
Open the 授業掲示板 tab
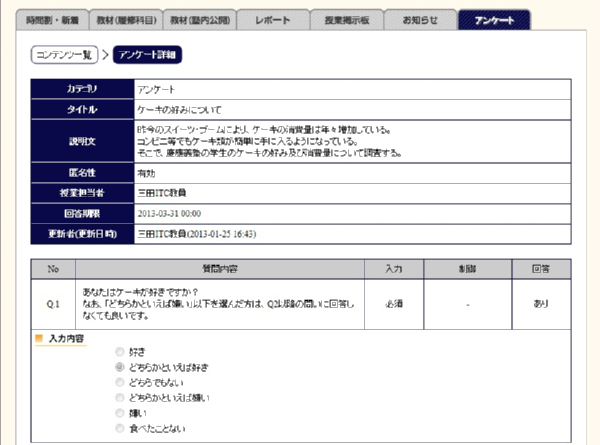(345, 19)
